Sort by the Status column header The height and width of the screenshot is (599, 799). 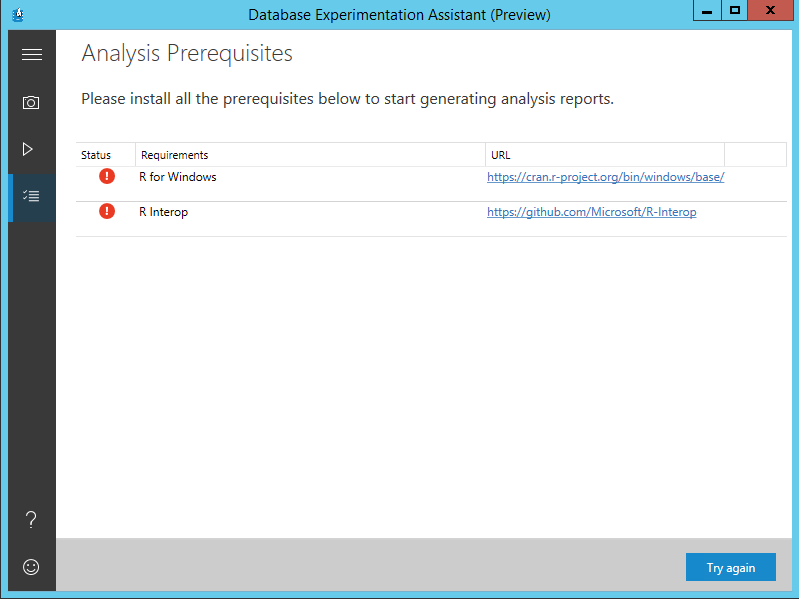(97, 155)
